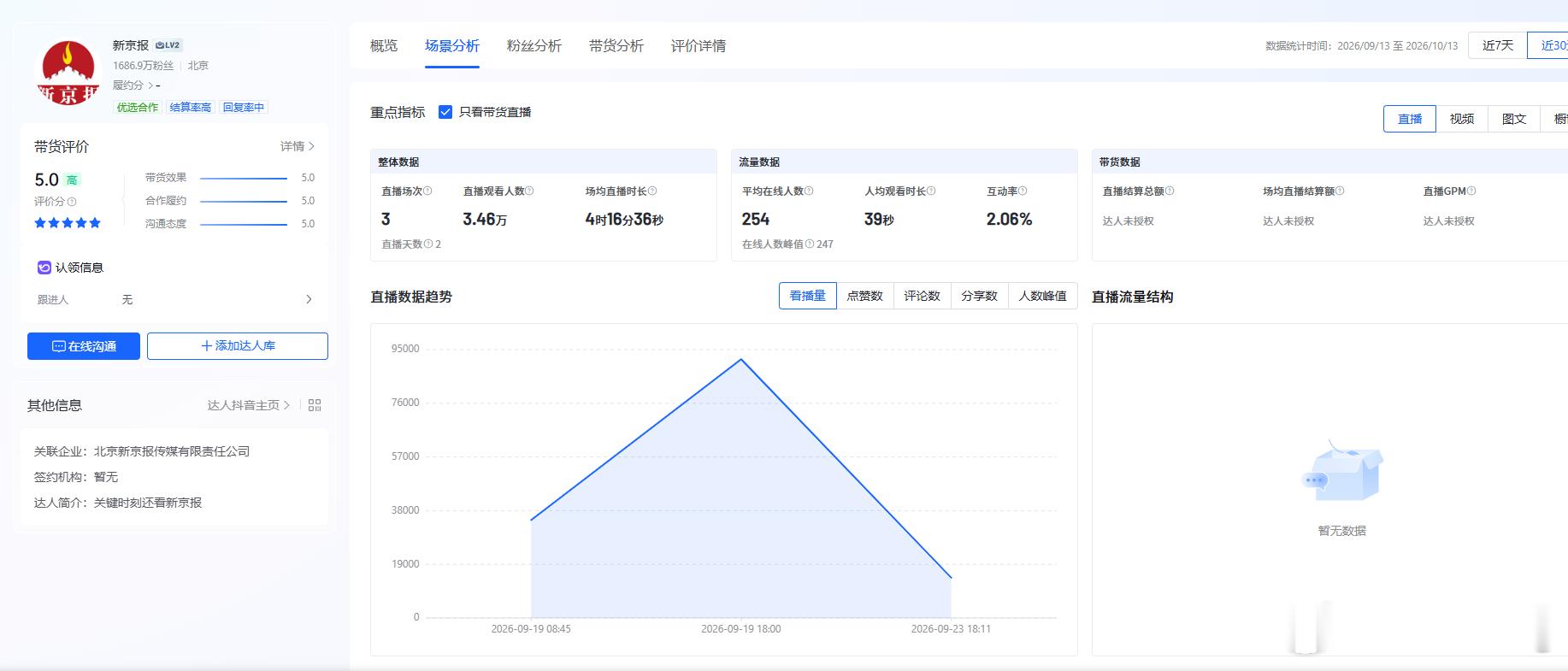Click the info icon next to 平均在线人数

click(x=809, y=191)
